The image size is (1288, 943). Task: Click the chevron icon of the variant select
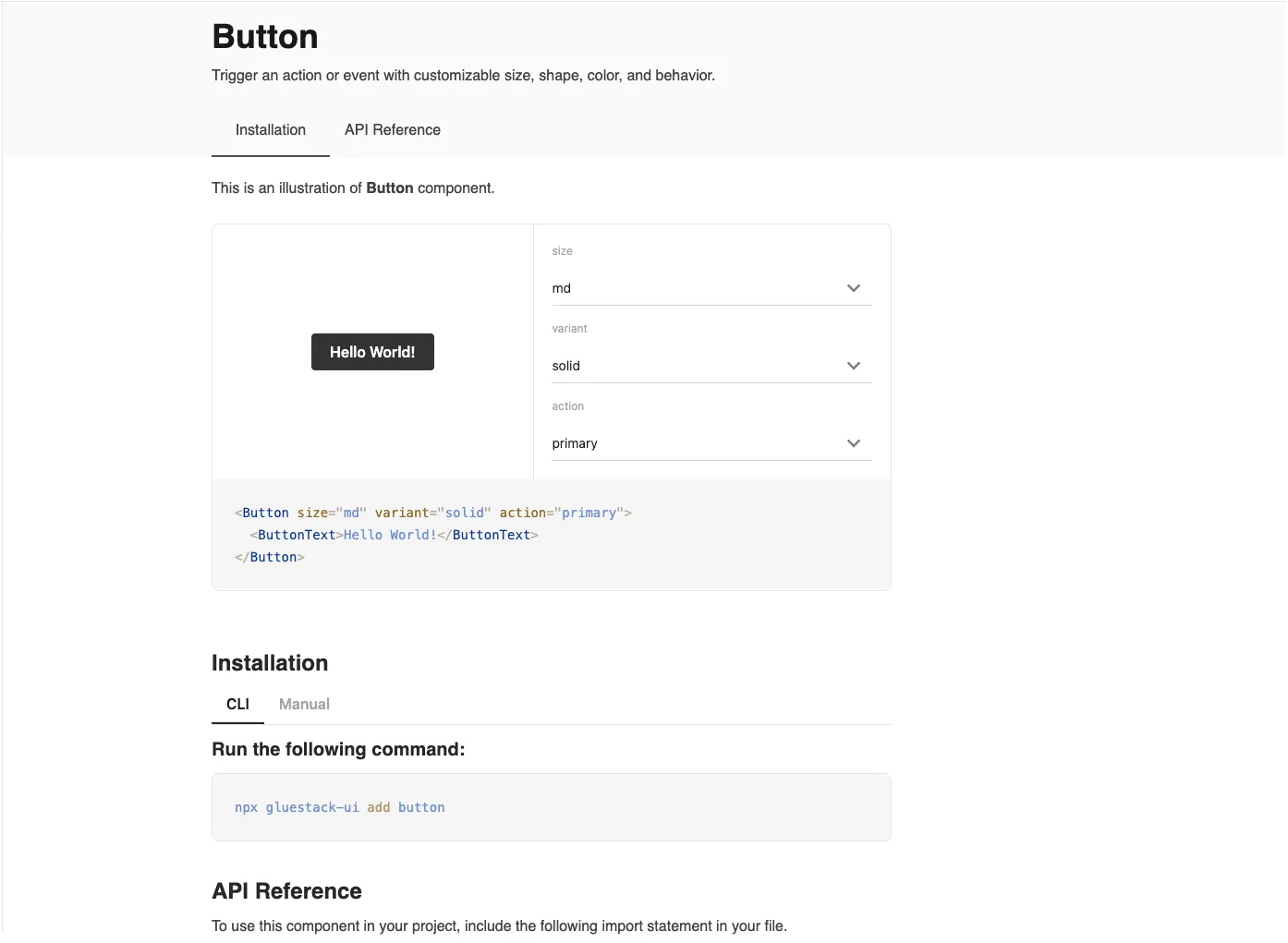[x=853, y=366]
